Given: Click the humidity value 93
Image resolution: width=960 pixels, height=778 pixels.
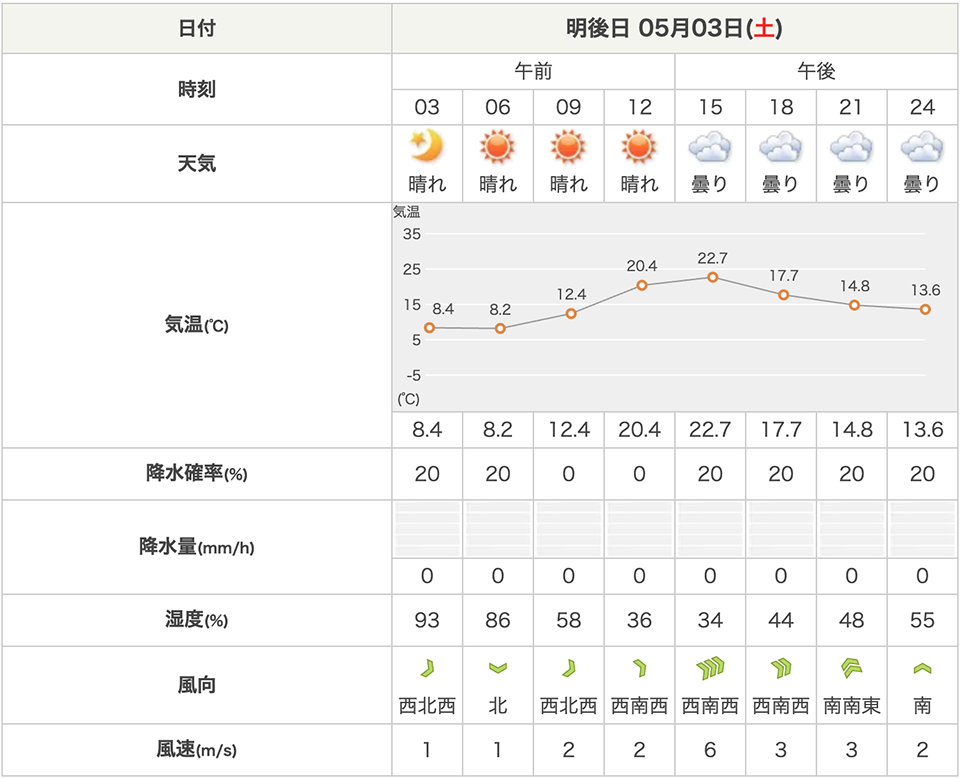Looking at the screenshot, I should point(427,620).
